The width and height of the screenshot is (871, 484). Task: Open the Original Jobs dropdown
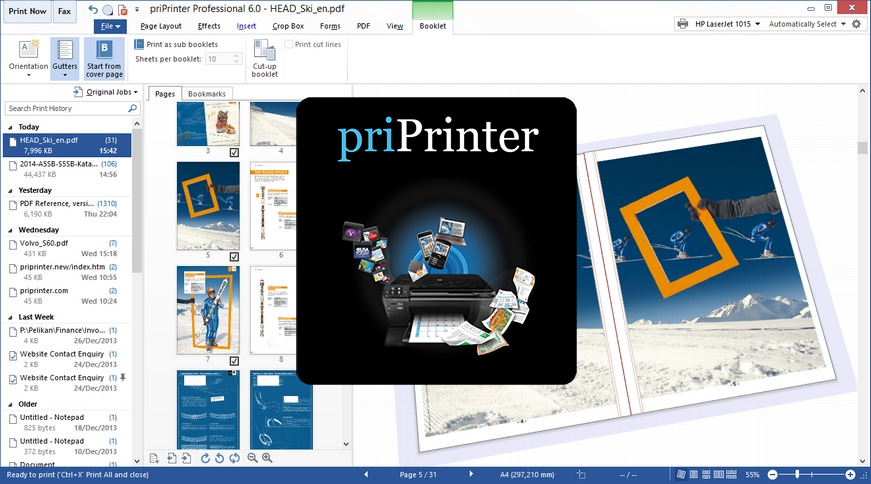[x=106, y=92]
